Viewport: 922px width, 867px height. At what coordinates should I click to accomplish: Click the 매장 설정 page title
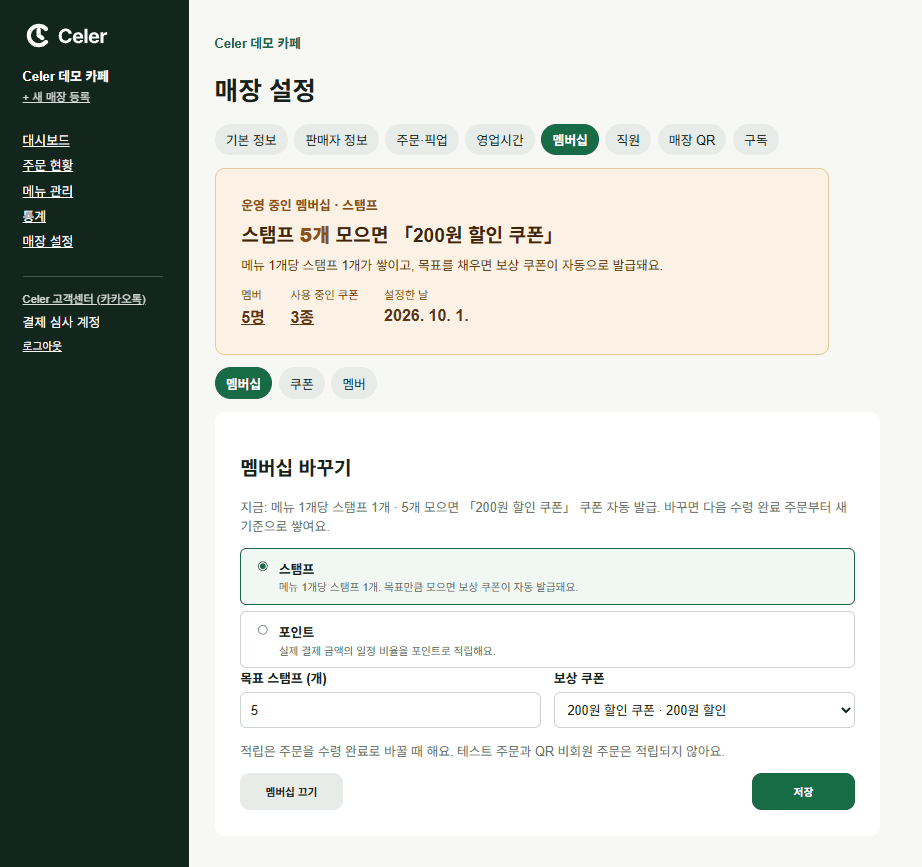click(265, 90)
